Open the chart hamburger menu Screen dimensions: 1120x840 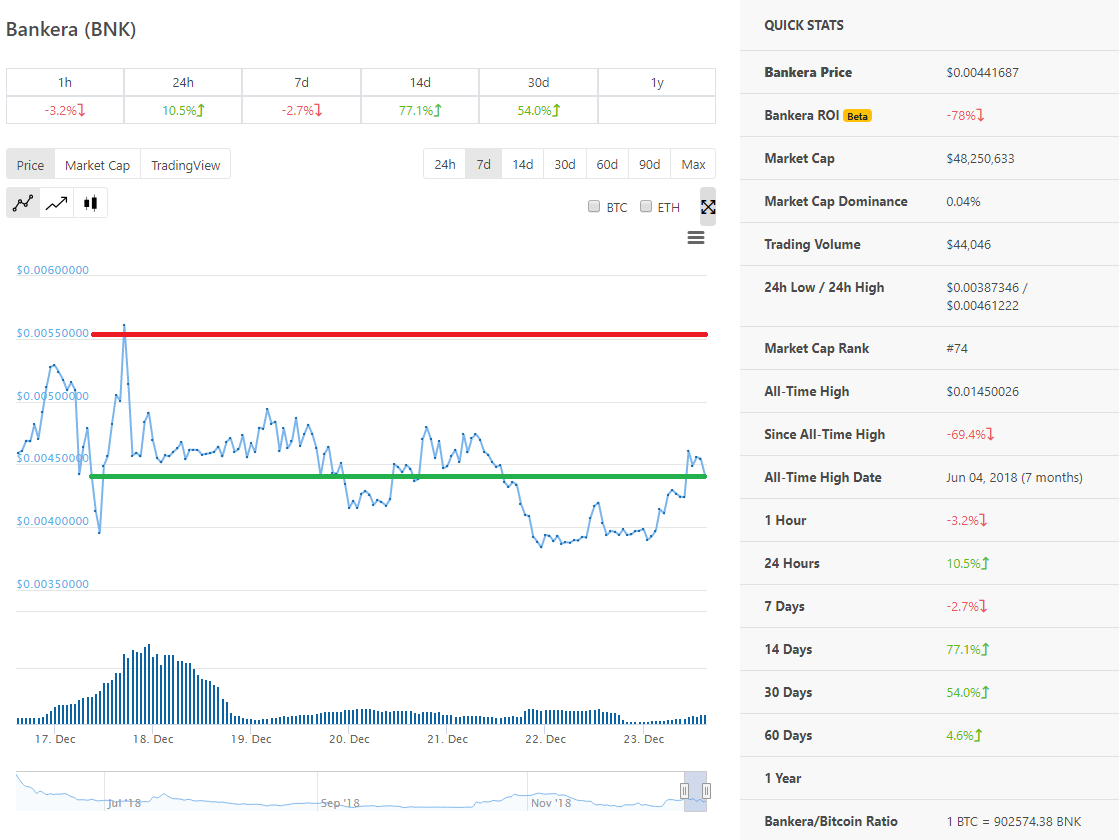[x=696, y=237]
